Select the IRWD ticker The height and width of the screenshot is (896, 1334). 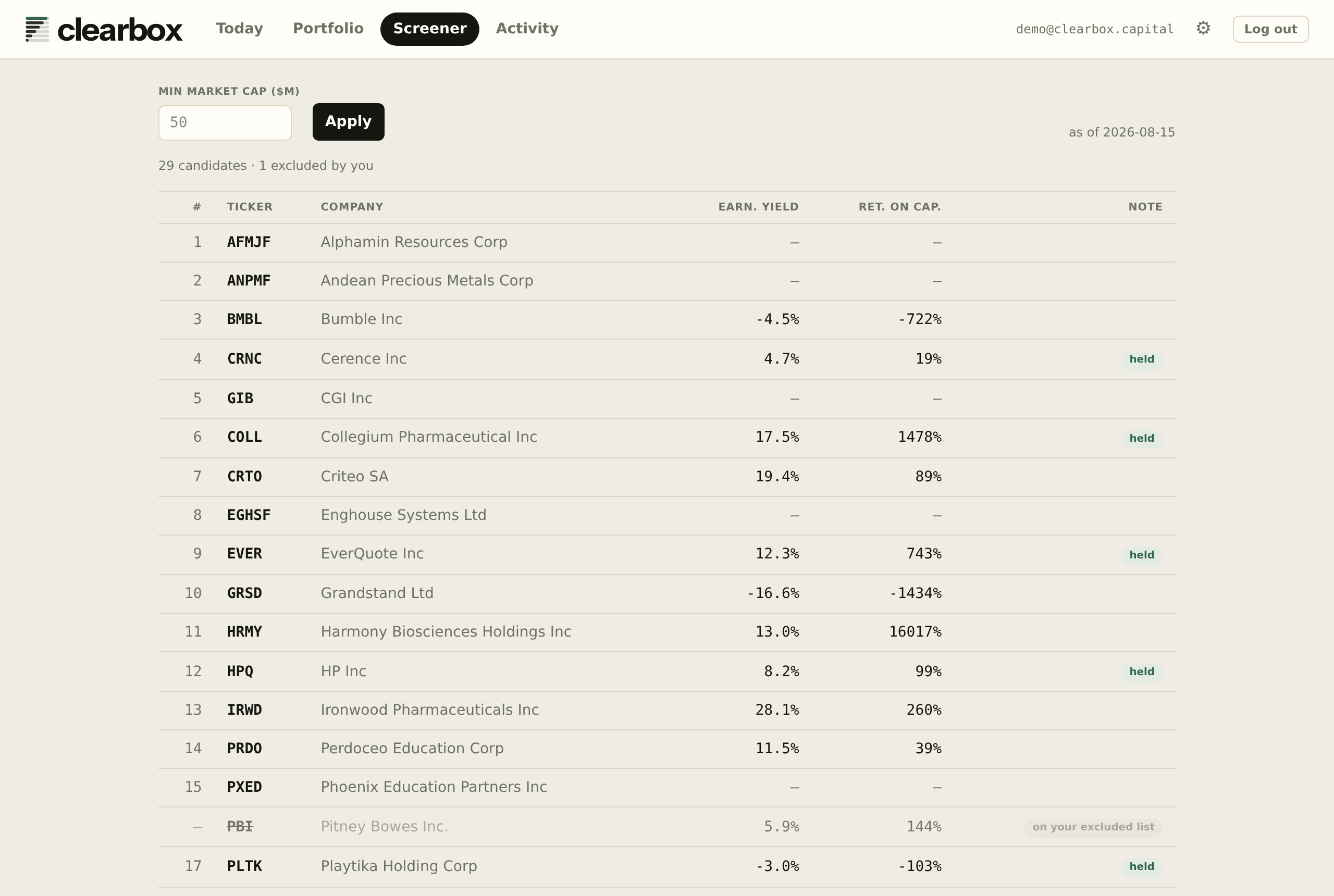[x=244, y=710]
